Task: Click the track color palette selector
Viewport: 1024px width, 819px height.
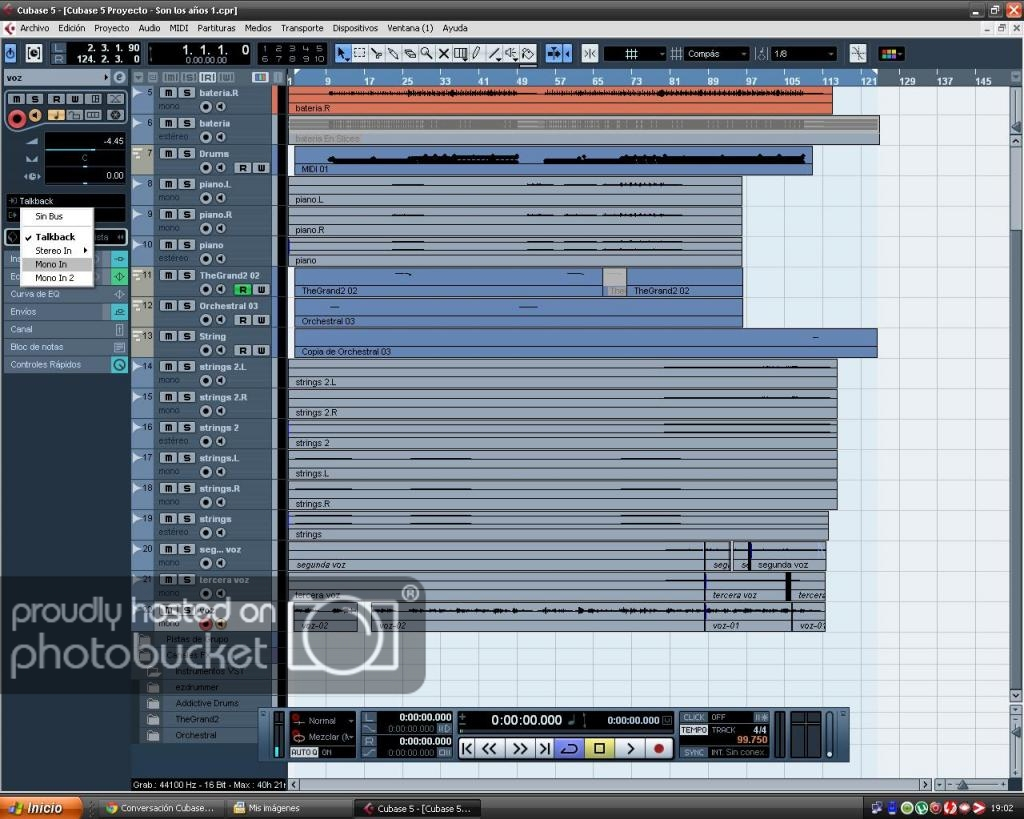Action: pos(889,54)
